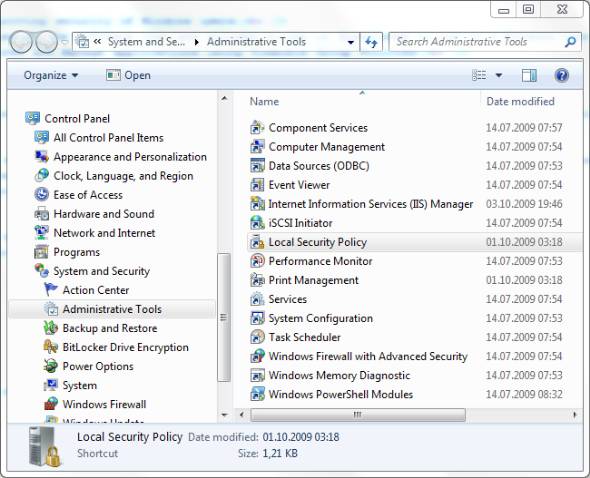Click the Action Center flag icon
Viewport: 590px width, 478px height.
click(50, 290)
